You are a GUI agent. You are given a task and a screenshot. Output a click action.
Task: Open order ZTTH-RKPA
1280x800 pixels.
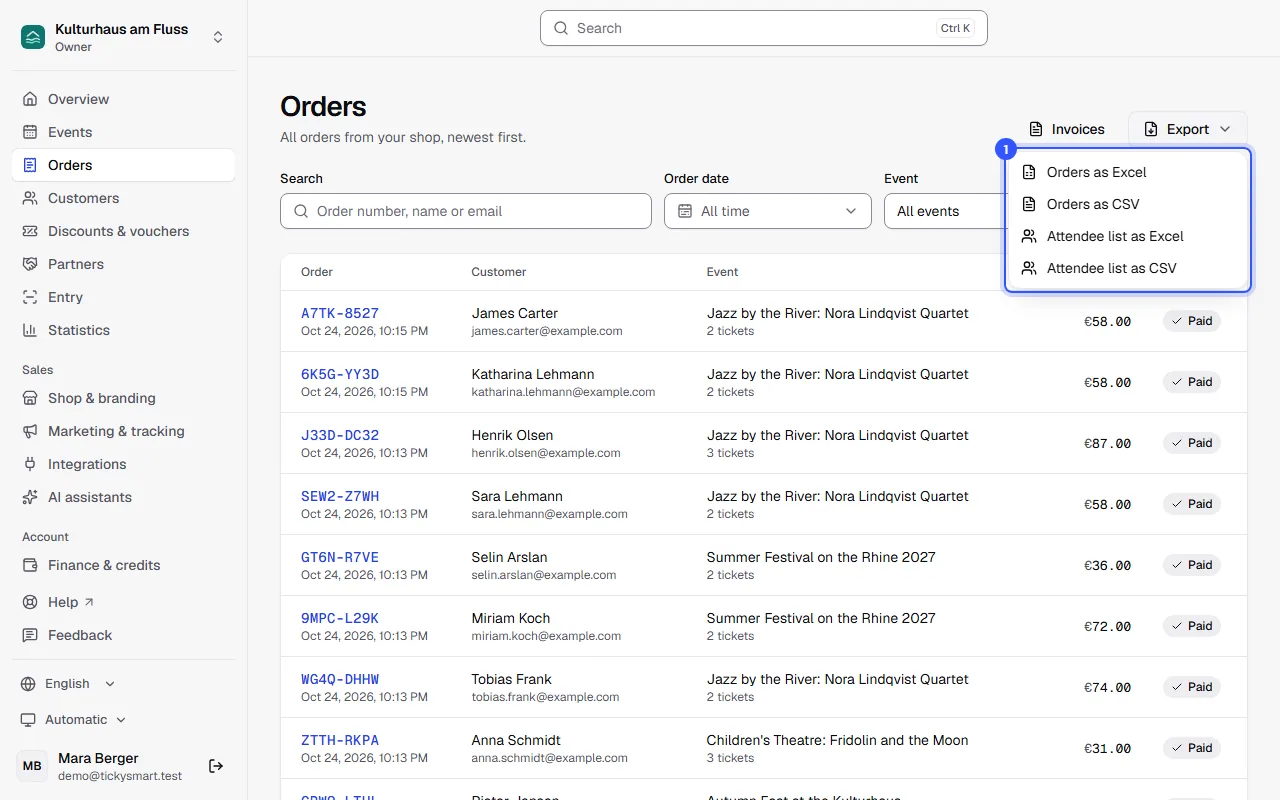click(340, 740)
